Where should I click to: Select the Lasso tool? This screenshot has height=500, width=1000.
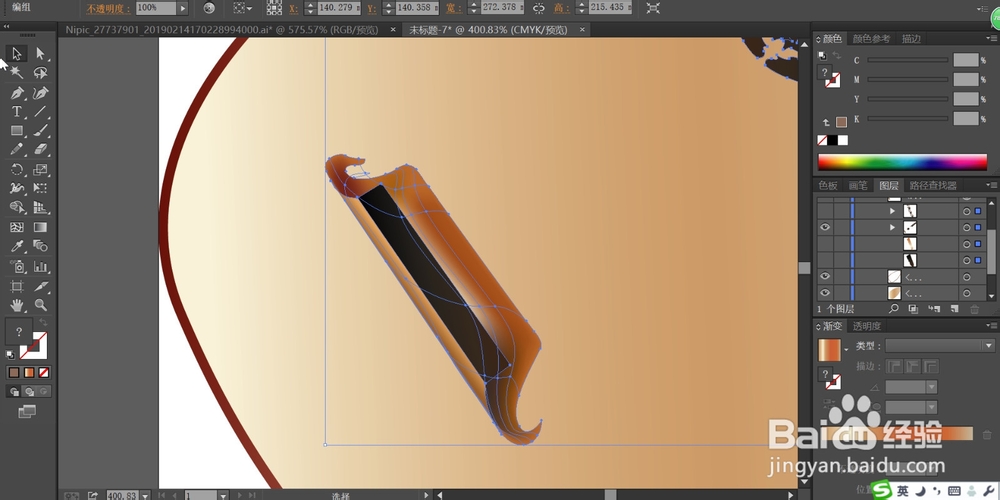point(40,73)
